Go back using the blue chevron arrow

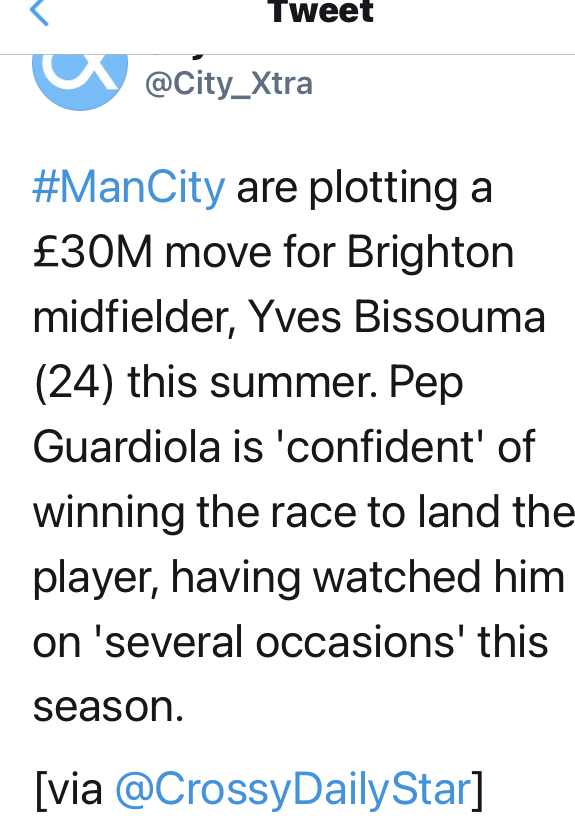39,12
